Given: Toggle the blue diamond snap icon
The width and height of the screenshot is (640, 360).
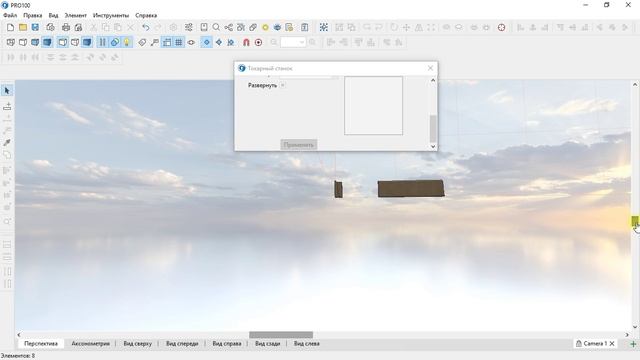Looking at the screenshot, I should (x=207, y=42).
